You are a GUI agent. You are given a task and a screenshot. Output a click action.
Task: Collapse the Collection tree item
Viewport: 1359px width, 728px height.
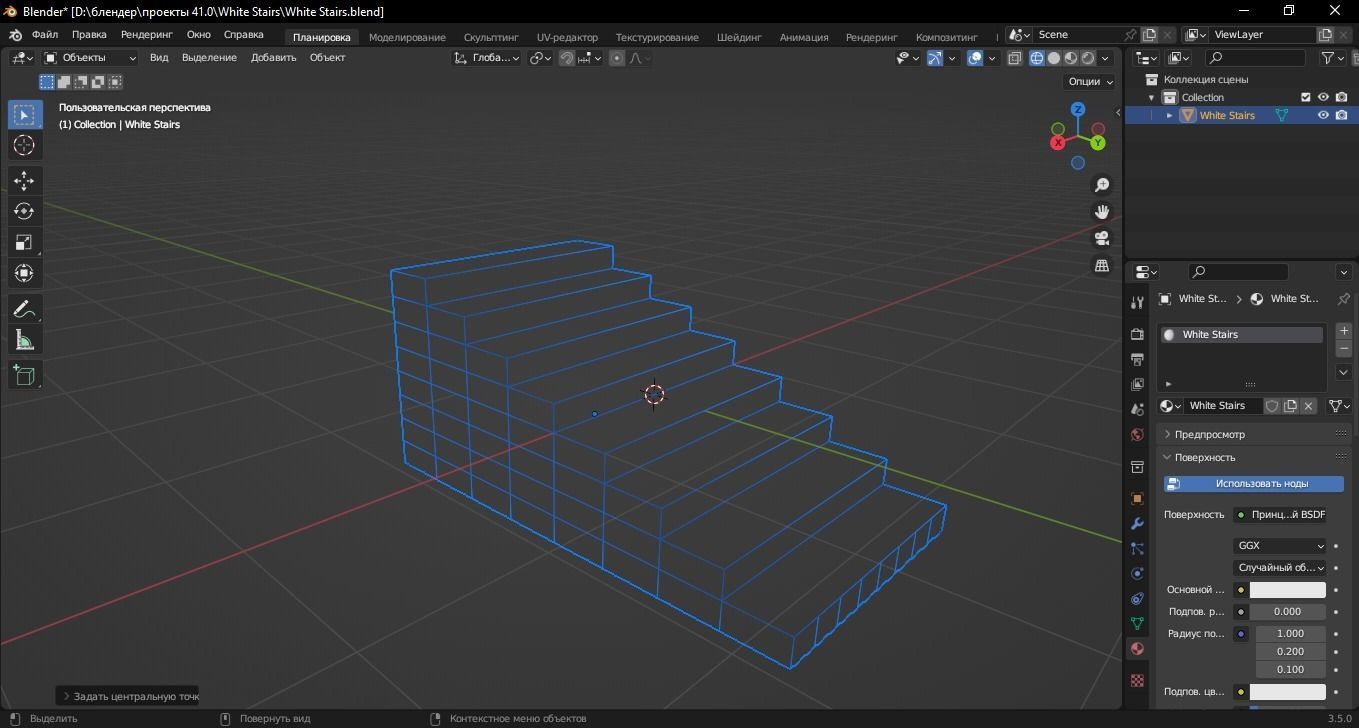click(x=1152, y=97)
